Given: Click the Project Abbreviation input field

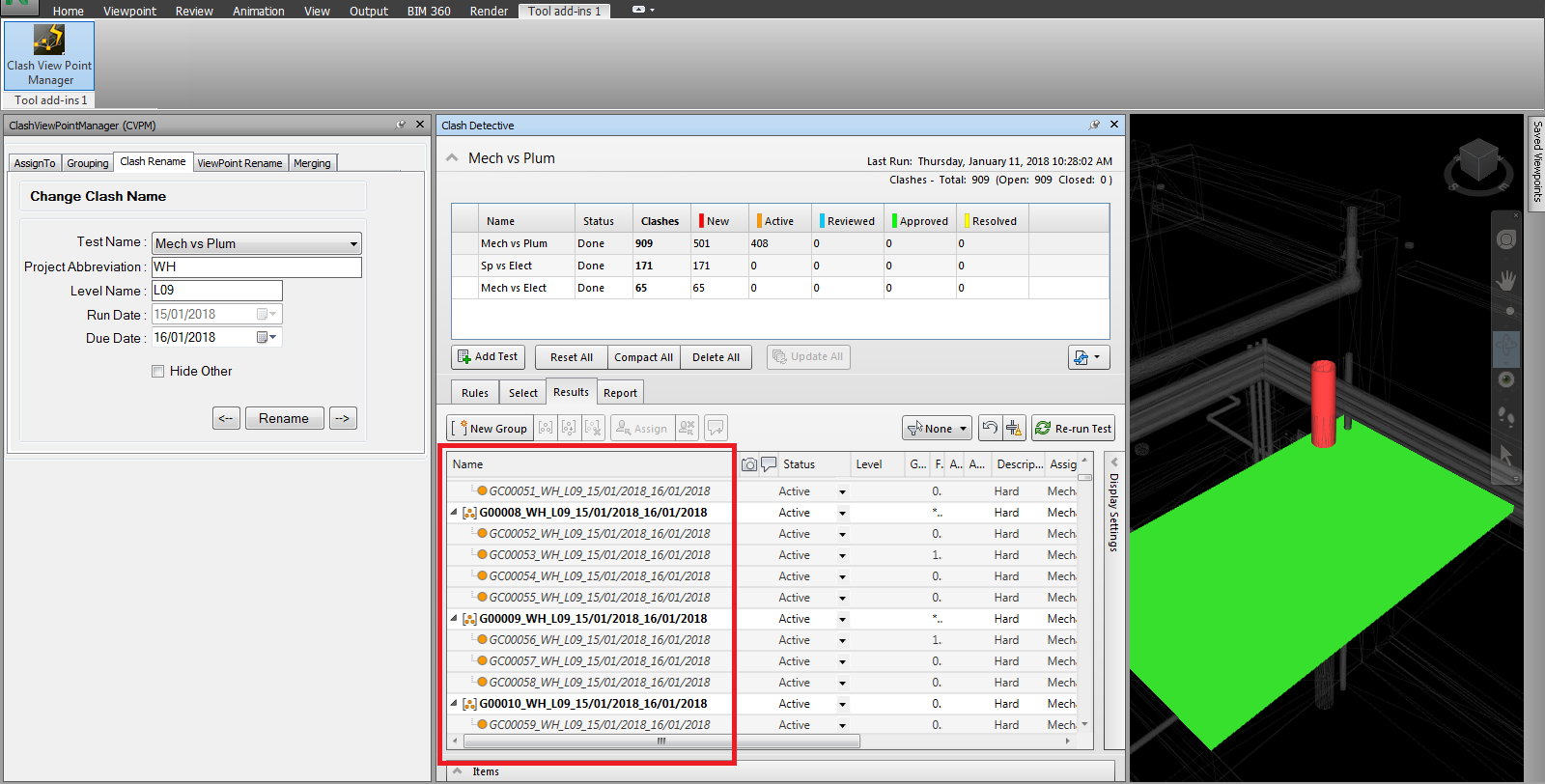Looking at the screenshot, I should click(257, 267).
